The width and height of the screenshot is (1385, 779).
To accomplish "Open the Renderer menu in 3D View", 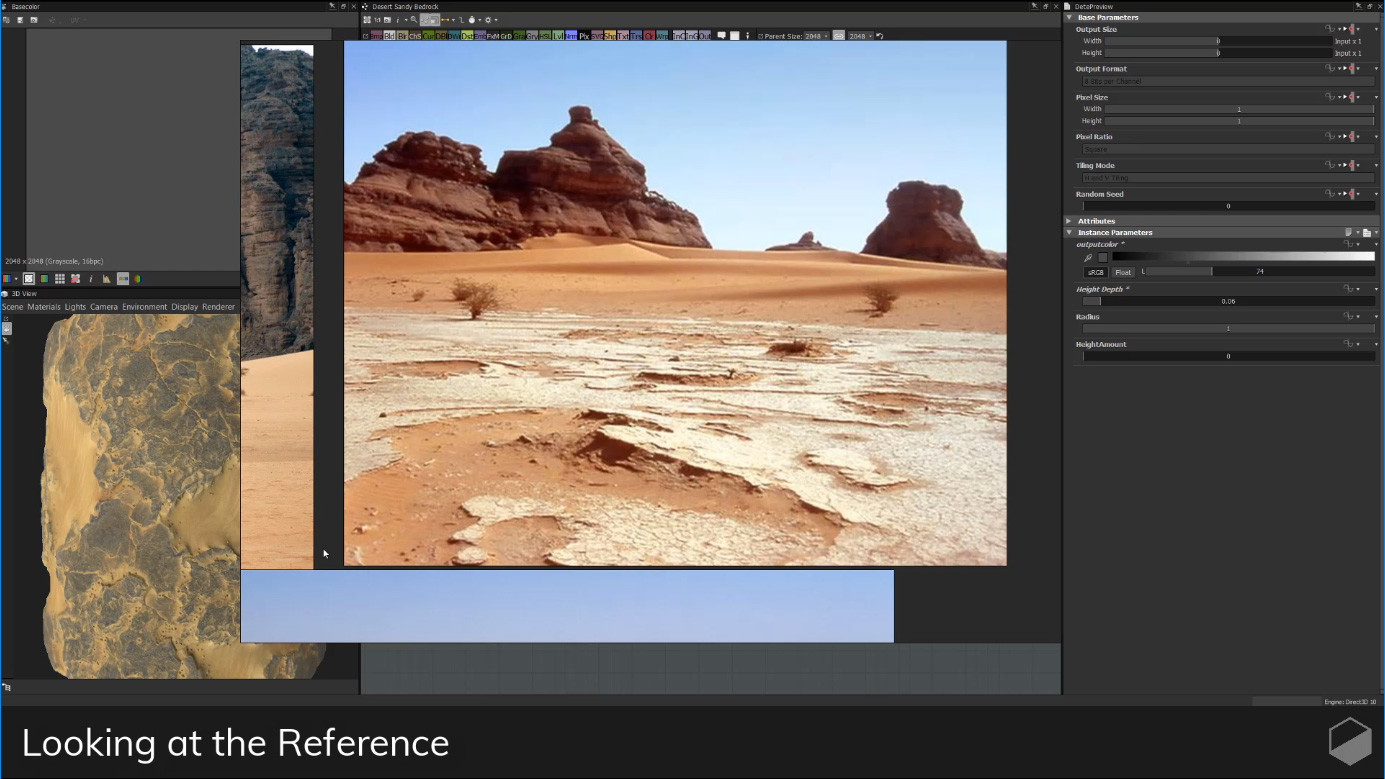I will pos(218,307).
